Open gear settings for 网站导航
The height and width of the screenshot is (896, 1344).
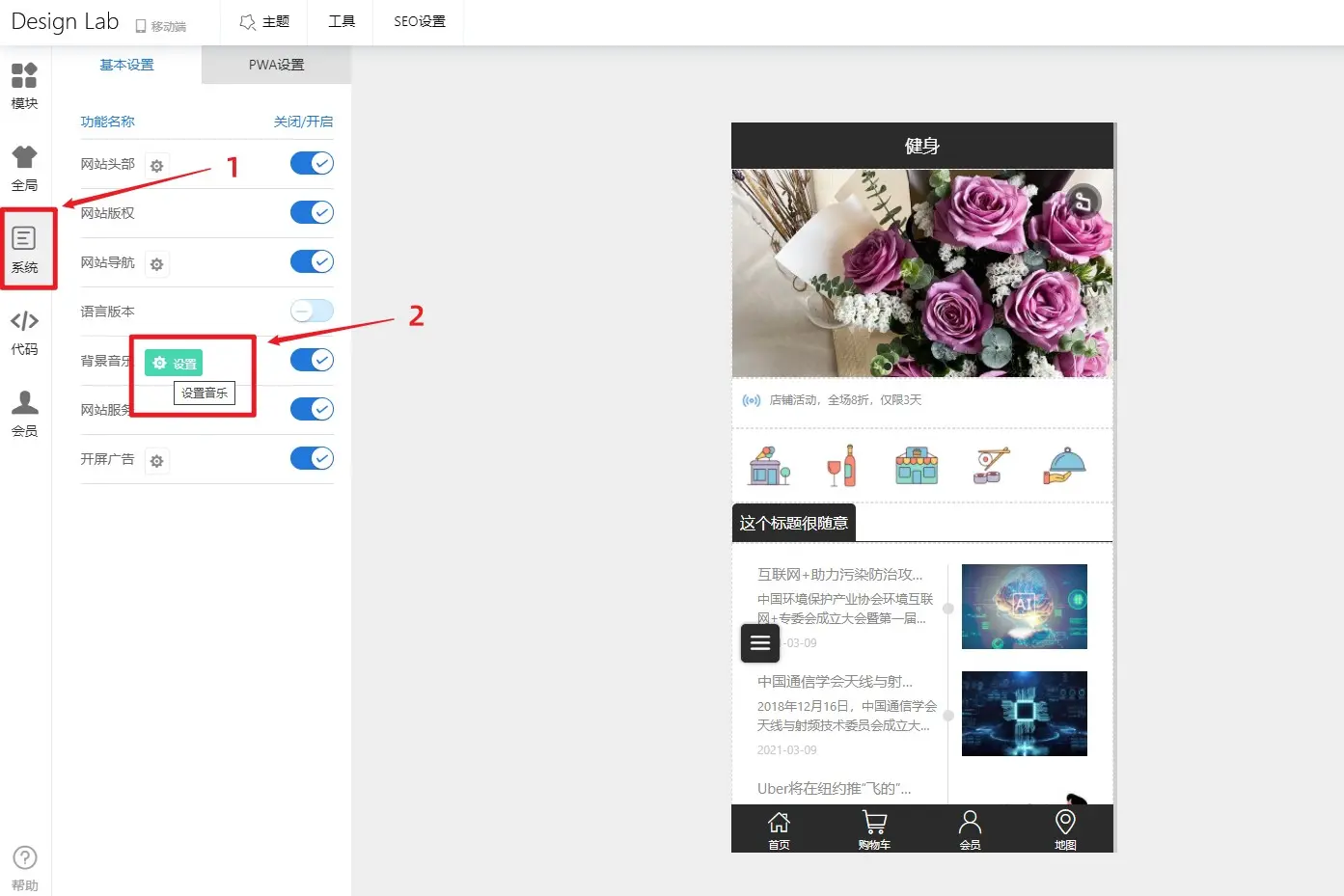(156, 264)
